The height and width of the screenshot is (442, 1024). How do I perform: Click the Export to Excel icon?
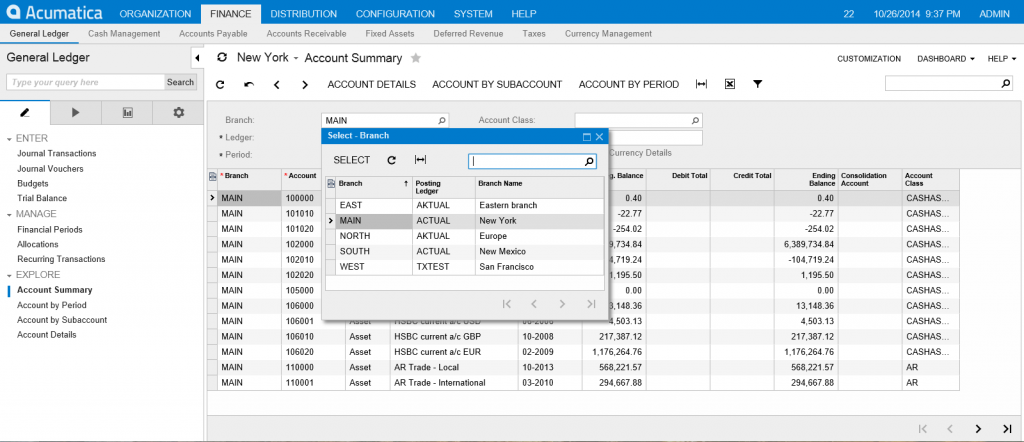[x=730, y=84]
